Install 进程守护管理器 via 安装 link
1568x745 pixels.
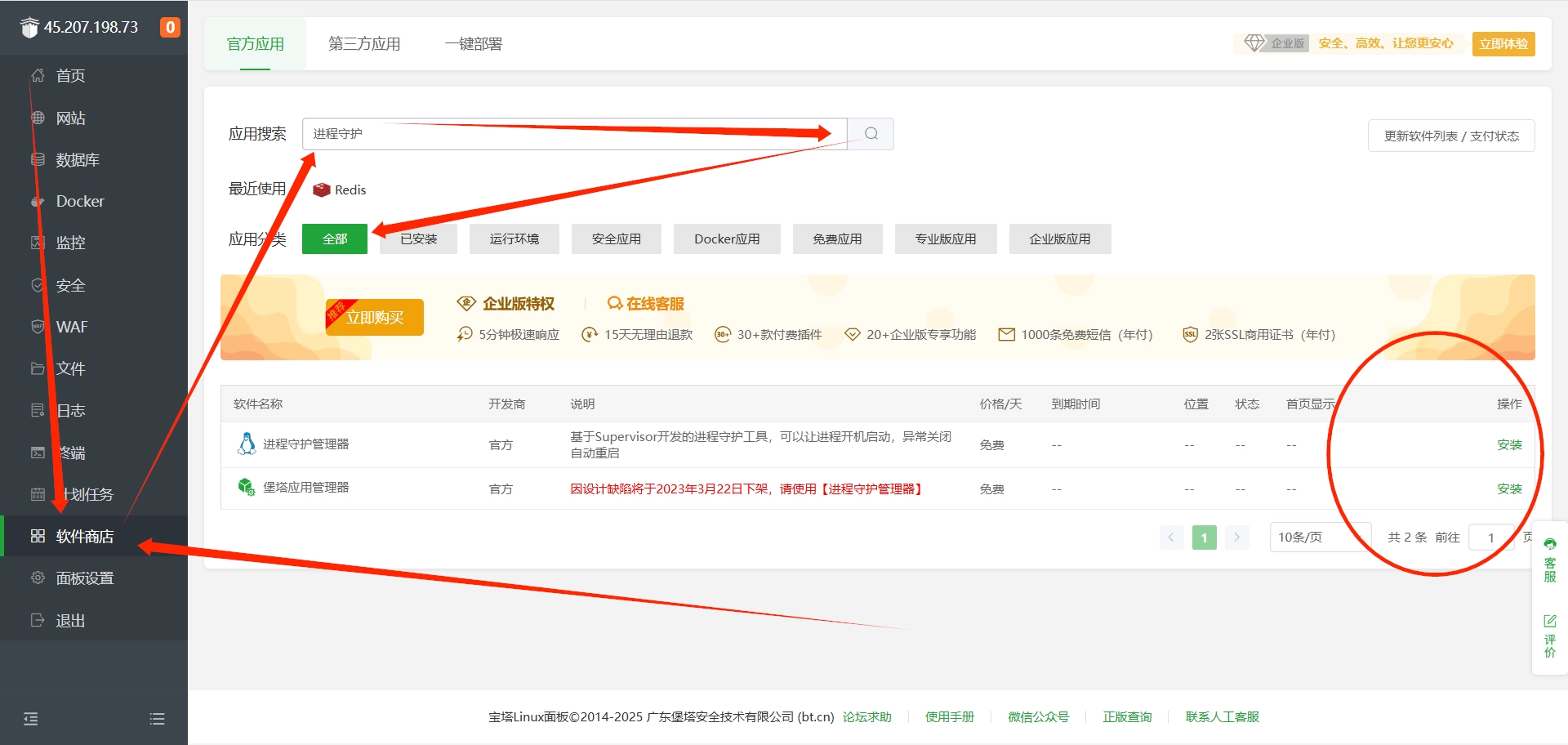1509,444
